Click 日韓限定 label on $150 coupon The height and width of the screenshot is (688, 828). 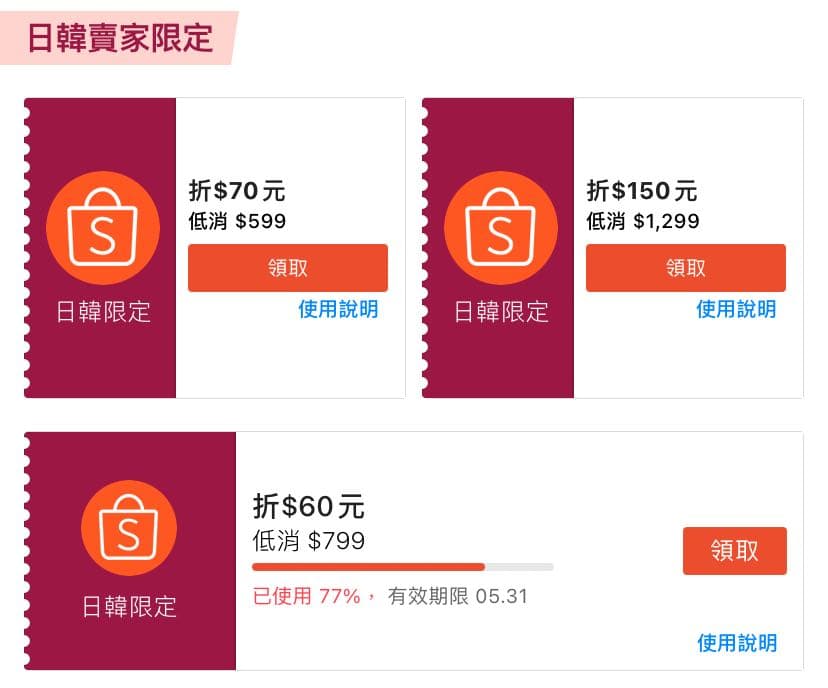(x=500, y=312)
